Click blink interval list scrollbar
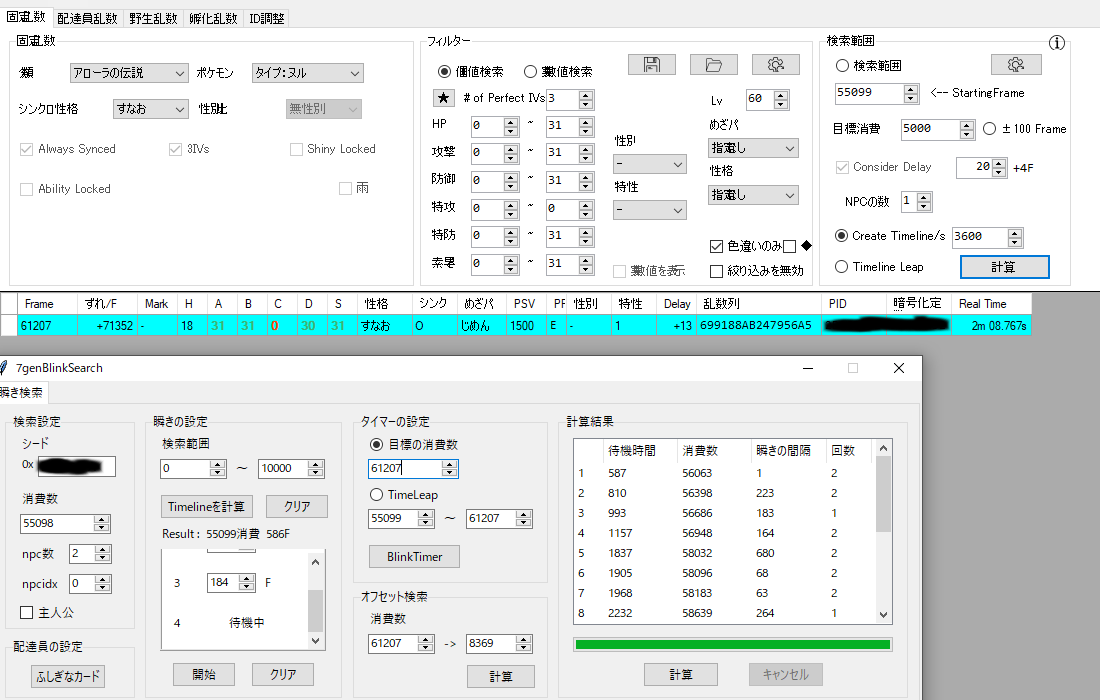The height and width of the screenshot is (700, 1100). click(316, 601)
